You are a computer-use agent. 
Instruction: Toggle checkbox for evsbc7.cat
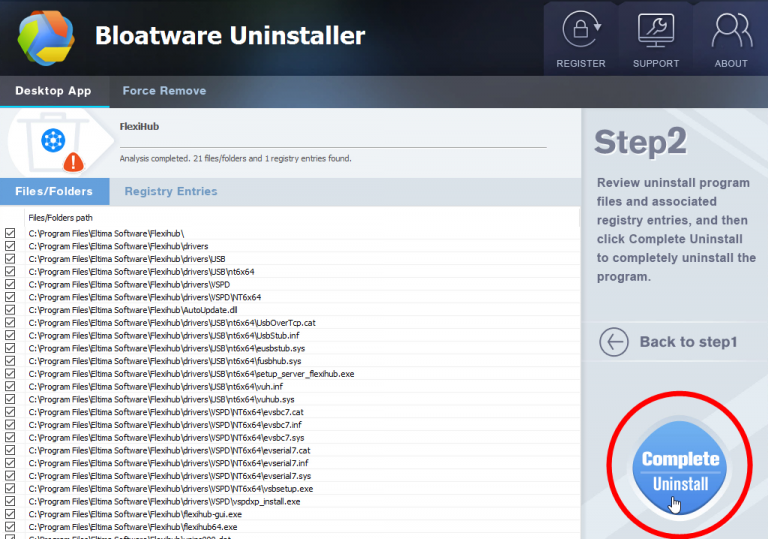point(10,412)
